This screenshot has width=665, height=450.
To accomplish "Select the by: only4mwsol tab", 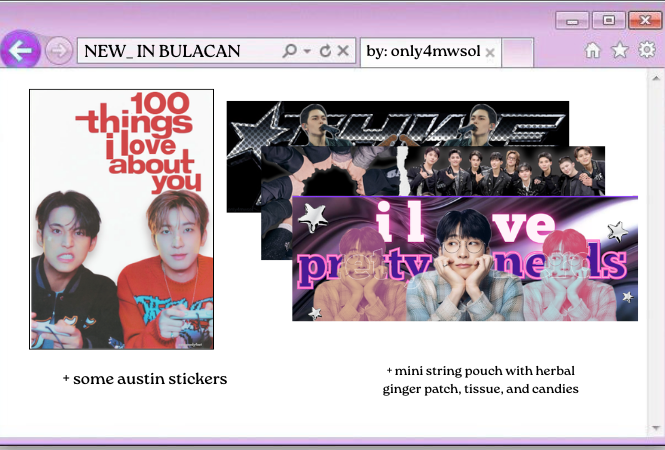I will (x=430, y=52).
